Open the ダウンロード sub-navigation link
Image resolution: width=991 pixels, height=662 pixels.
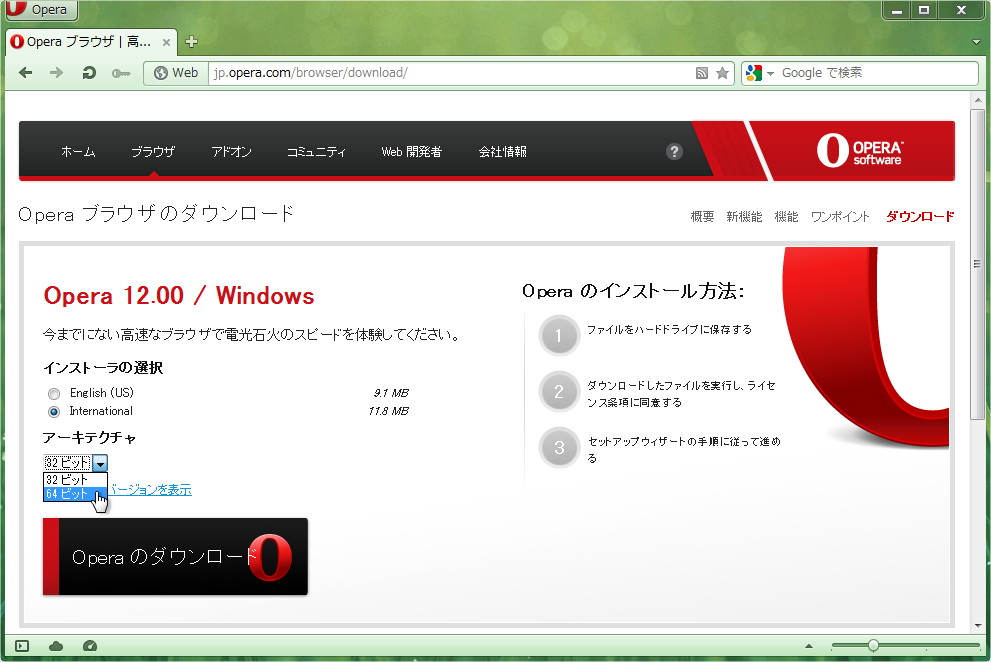click(920, 217)
